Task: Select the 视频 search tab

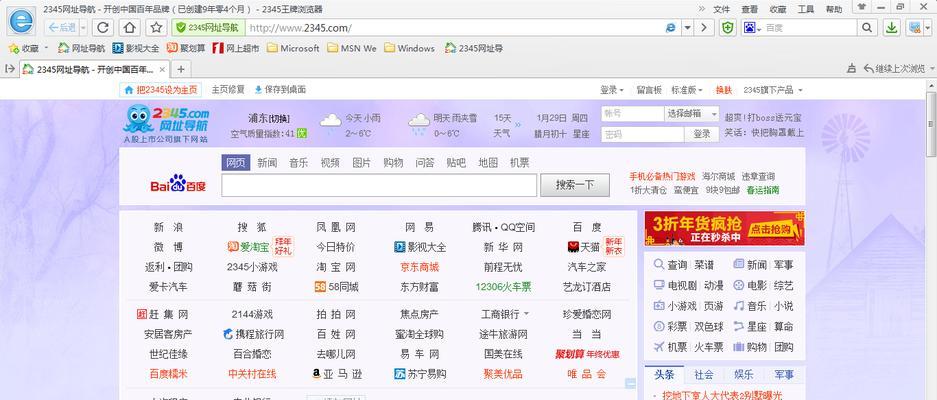Action: (330, 163)
